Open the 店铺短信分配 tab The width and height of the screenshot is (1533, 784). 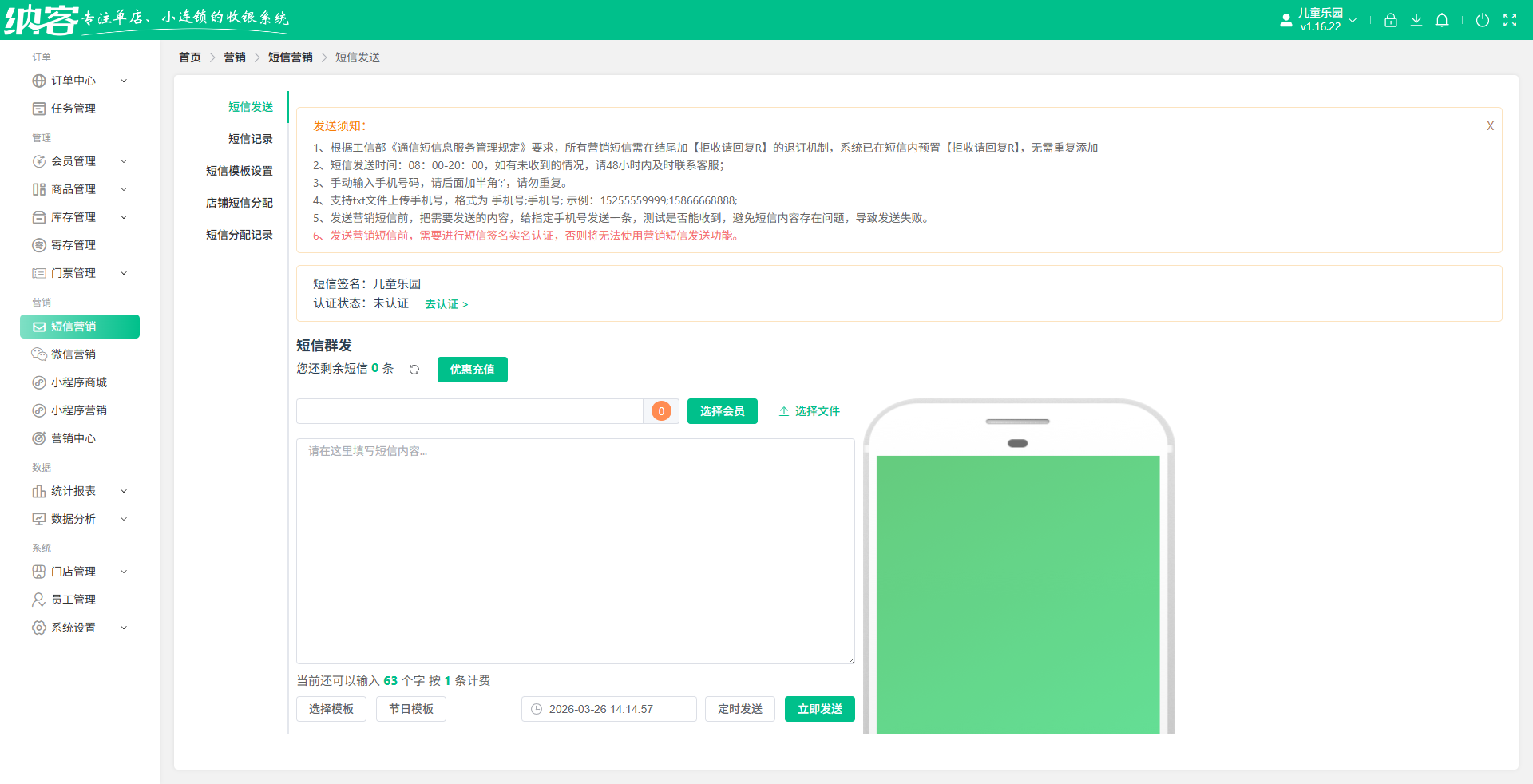(x=239, y=202)
